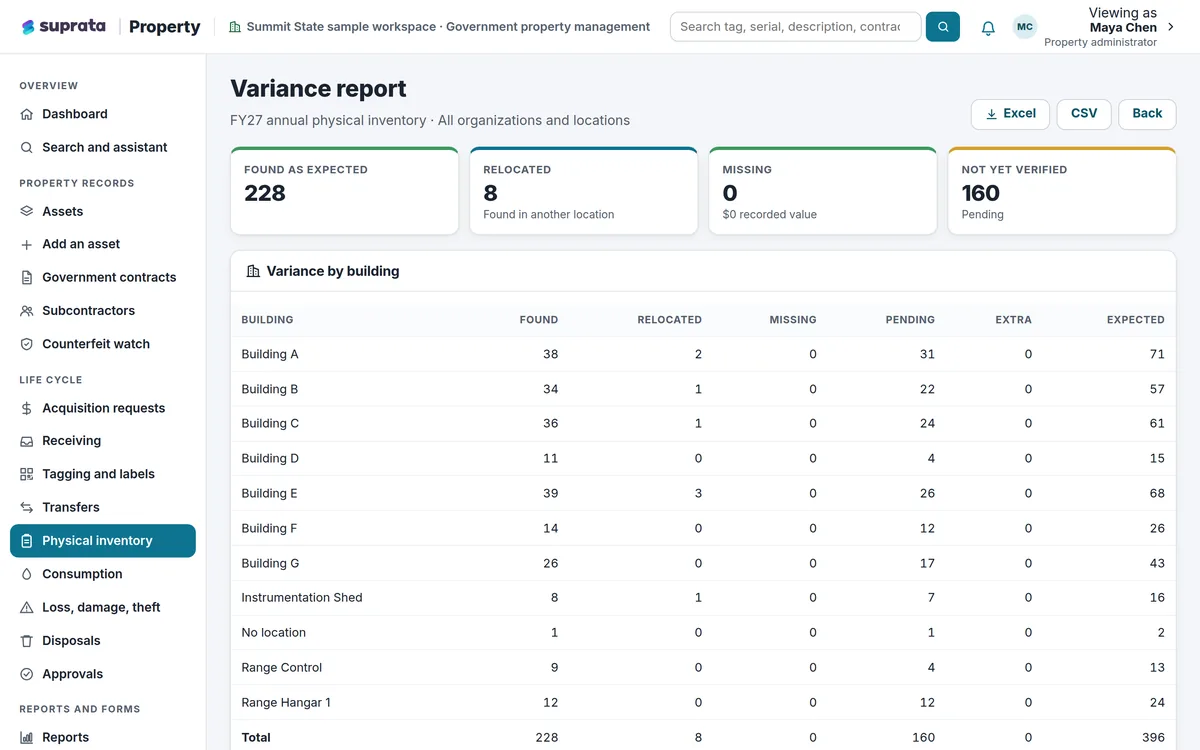Screen dimensions: 1200x750
Task: Click the Dashboard home icon
Action: coord(27,114)
